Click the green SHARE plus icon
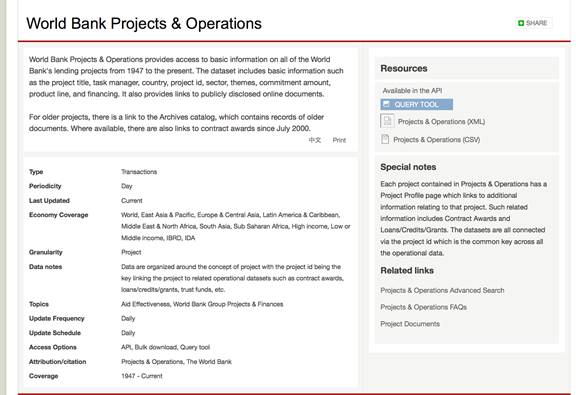This screenshot has height=395, width=576. (x=521, y=23)
